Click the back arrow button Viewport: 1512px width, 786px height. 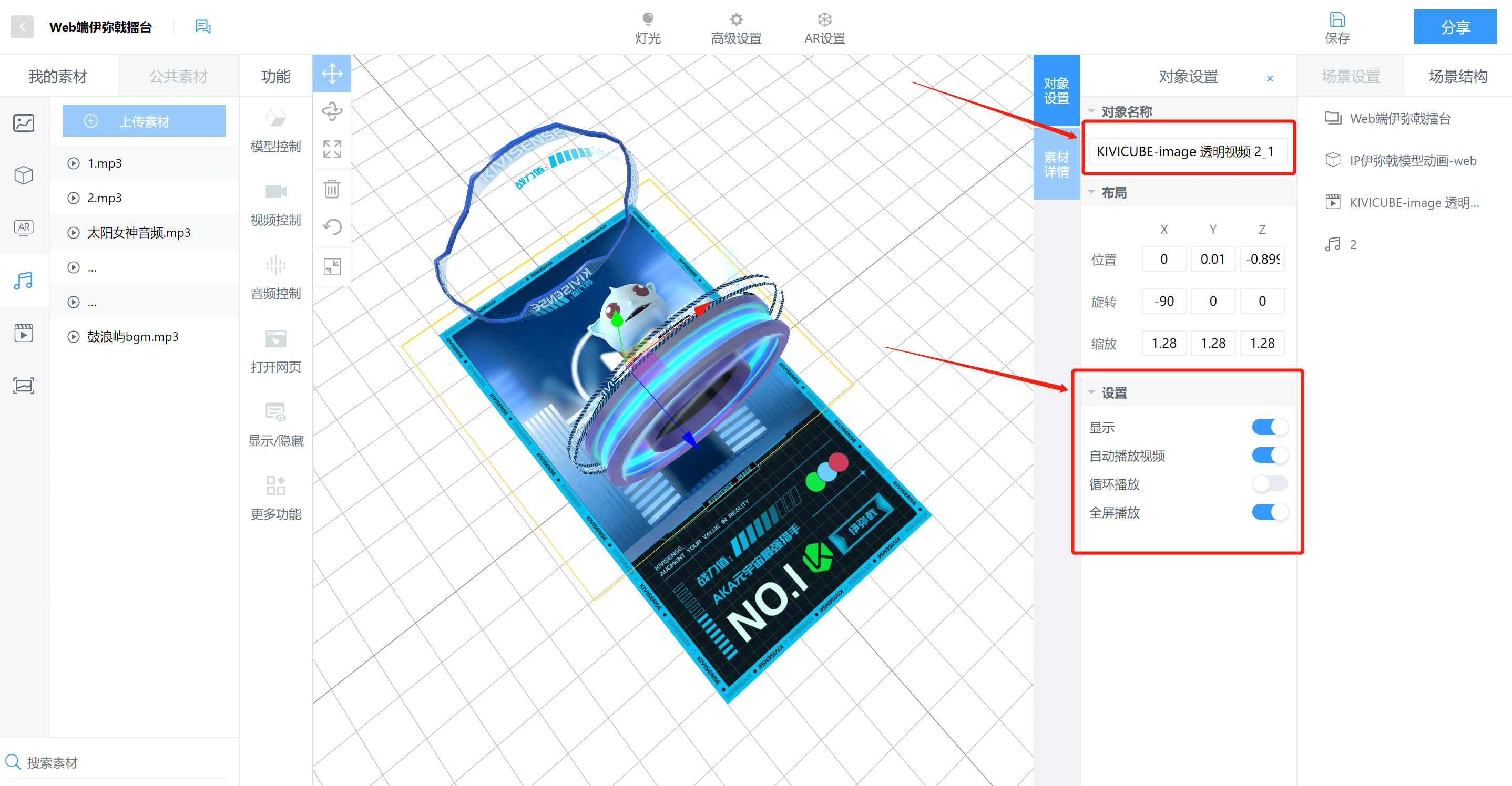22,27
